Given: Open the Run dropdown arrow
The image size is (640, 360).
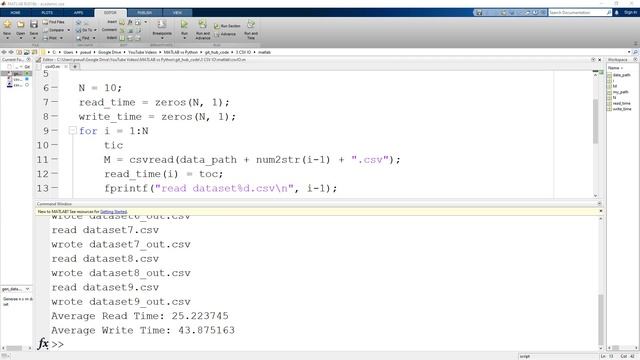Looking at the screenshot, I should coord(184,38).
